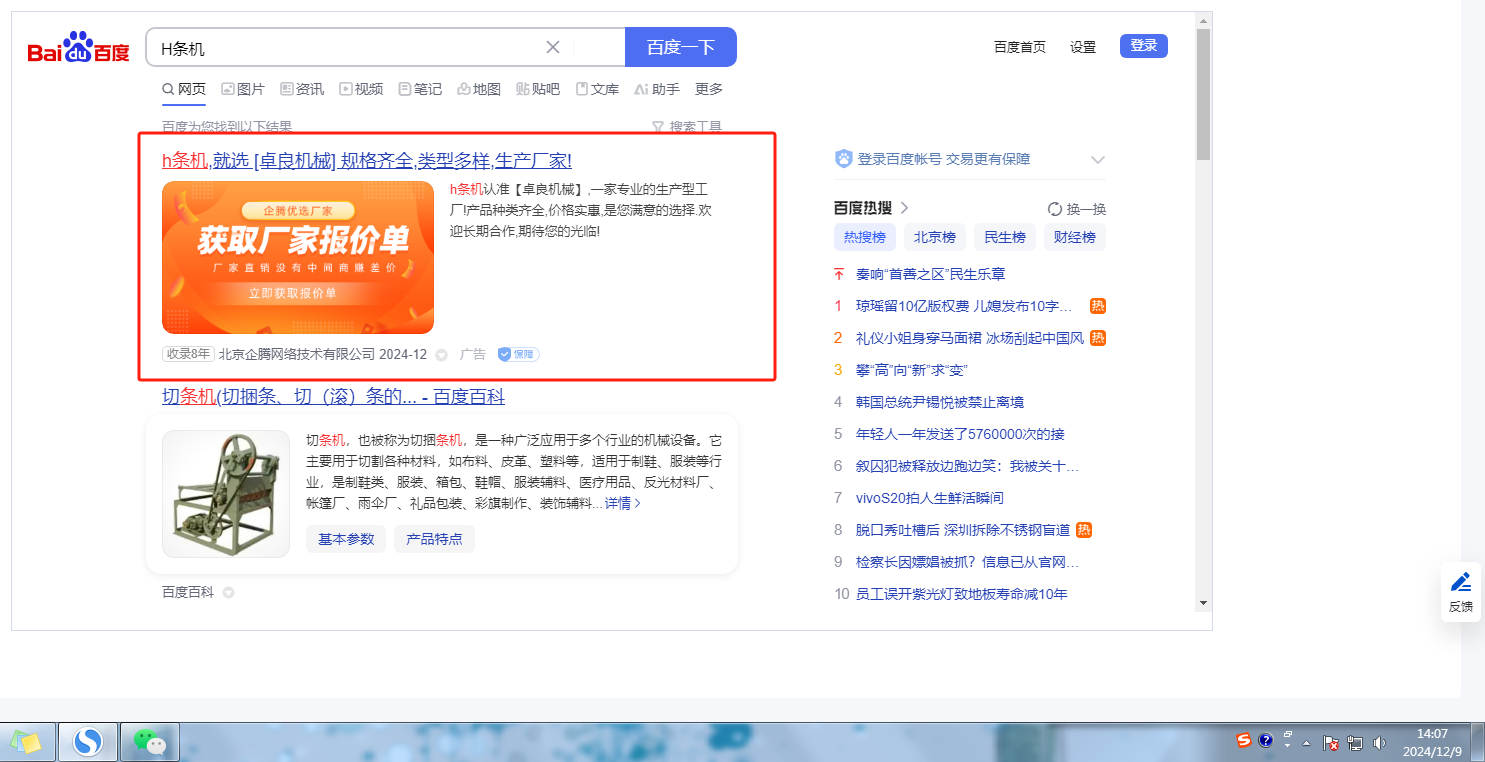Image resolution: width=1485 pixels, height=762 pixels.
Task: Open 年轻人一年发送了5760000次的接 topic
Action: [x=961, y=434]
